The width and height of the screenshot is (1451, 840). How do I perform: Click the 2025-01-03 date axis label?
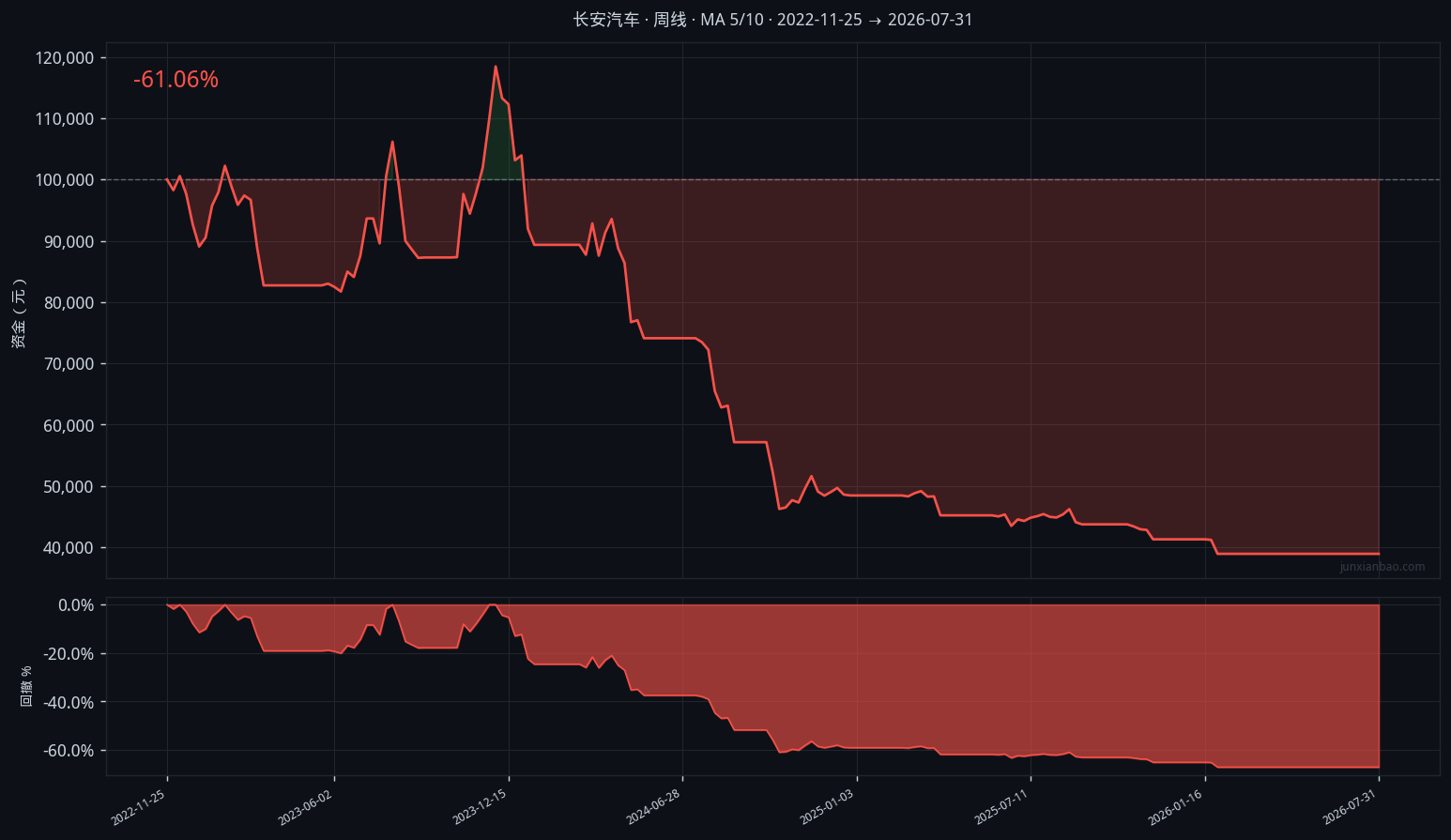click(x=828, y=806)
